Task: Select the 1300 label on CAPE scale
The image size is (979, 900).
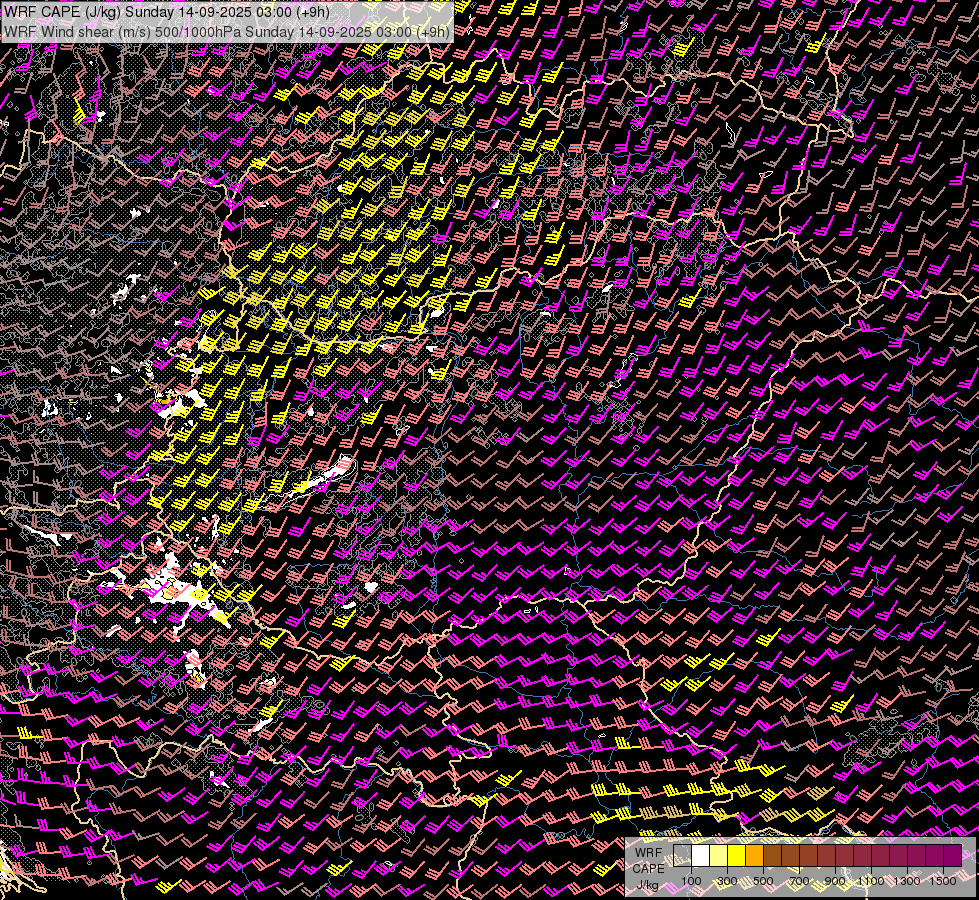Action: [x=907, y=881]
